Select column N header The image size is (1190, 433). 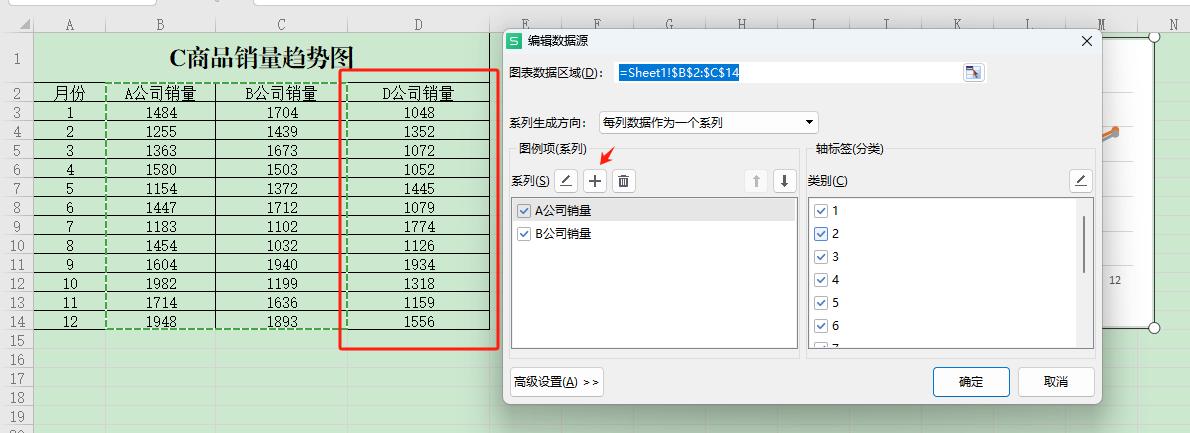pyautogui.click(x=1174, y=25)
